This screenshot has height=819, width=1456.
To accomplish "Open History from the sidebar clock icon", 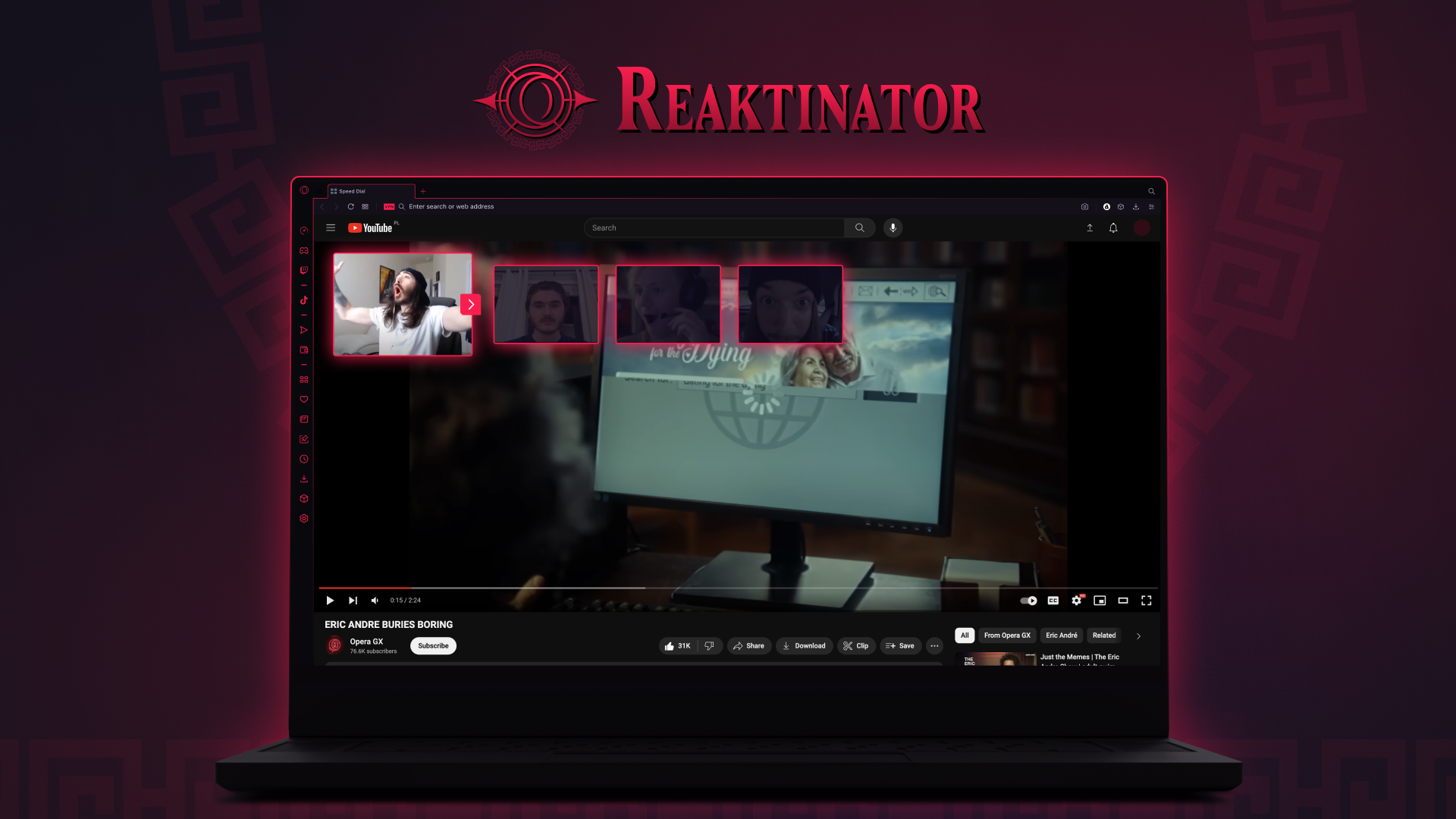I will click(304, 459).
